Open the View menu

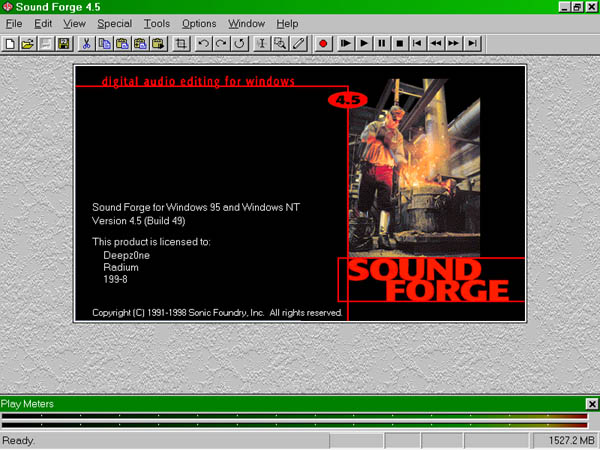pos(75,24)
